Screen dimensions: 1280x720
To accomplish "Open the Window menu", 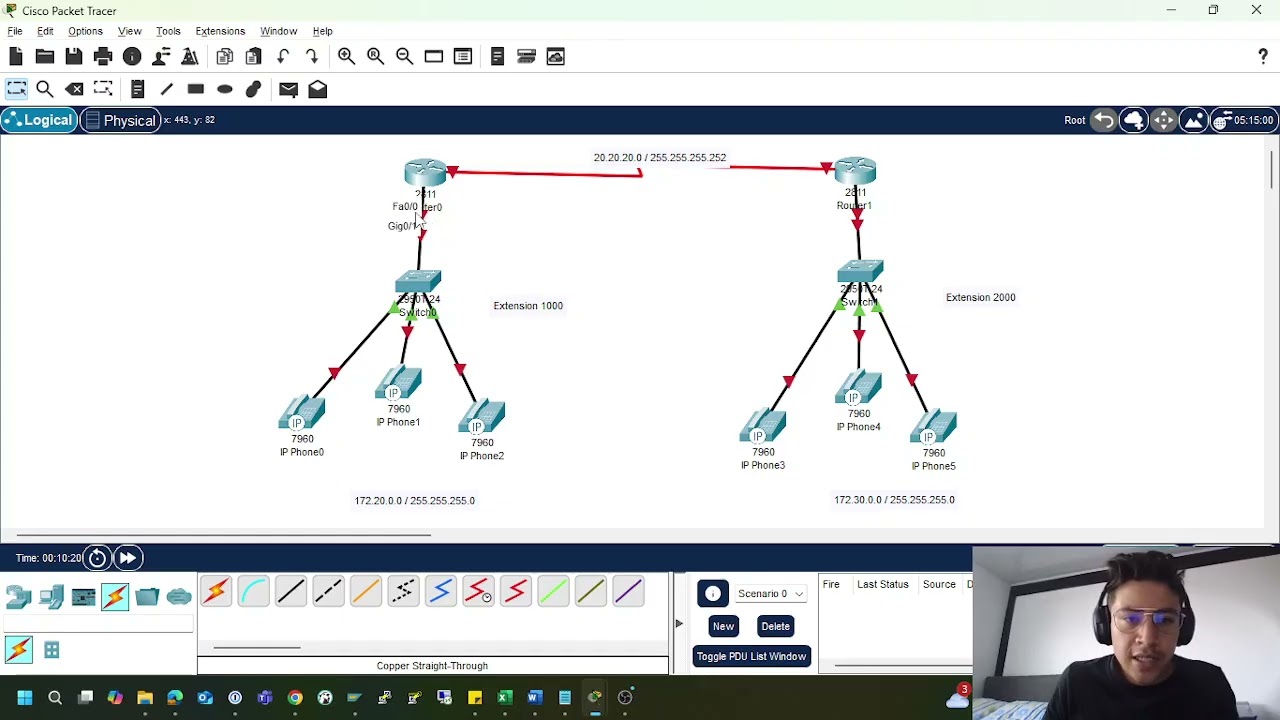I will (278, 31).
